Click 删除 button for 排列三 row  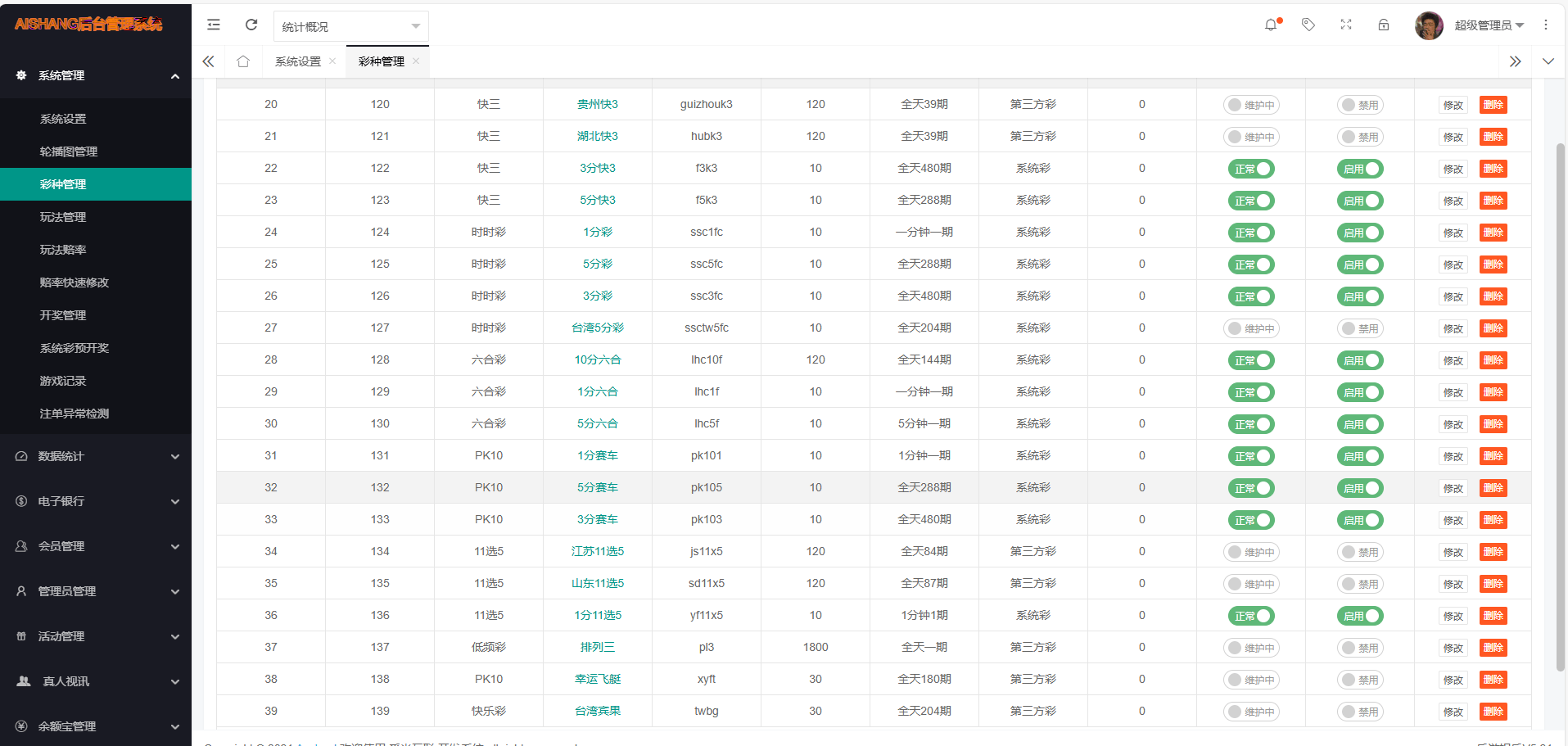pyautogui.click(x=1493, y=648)
